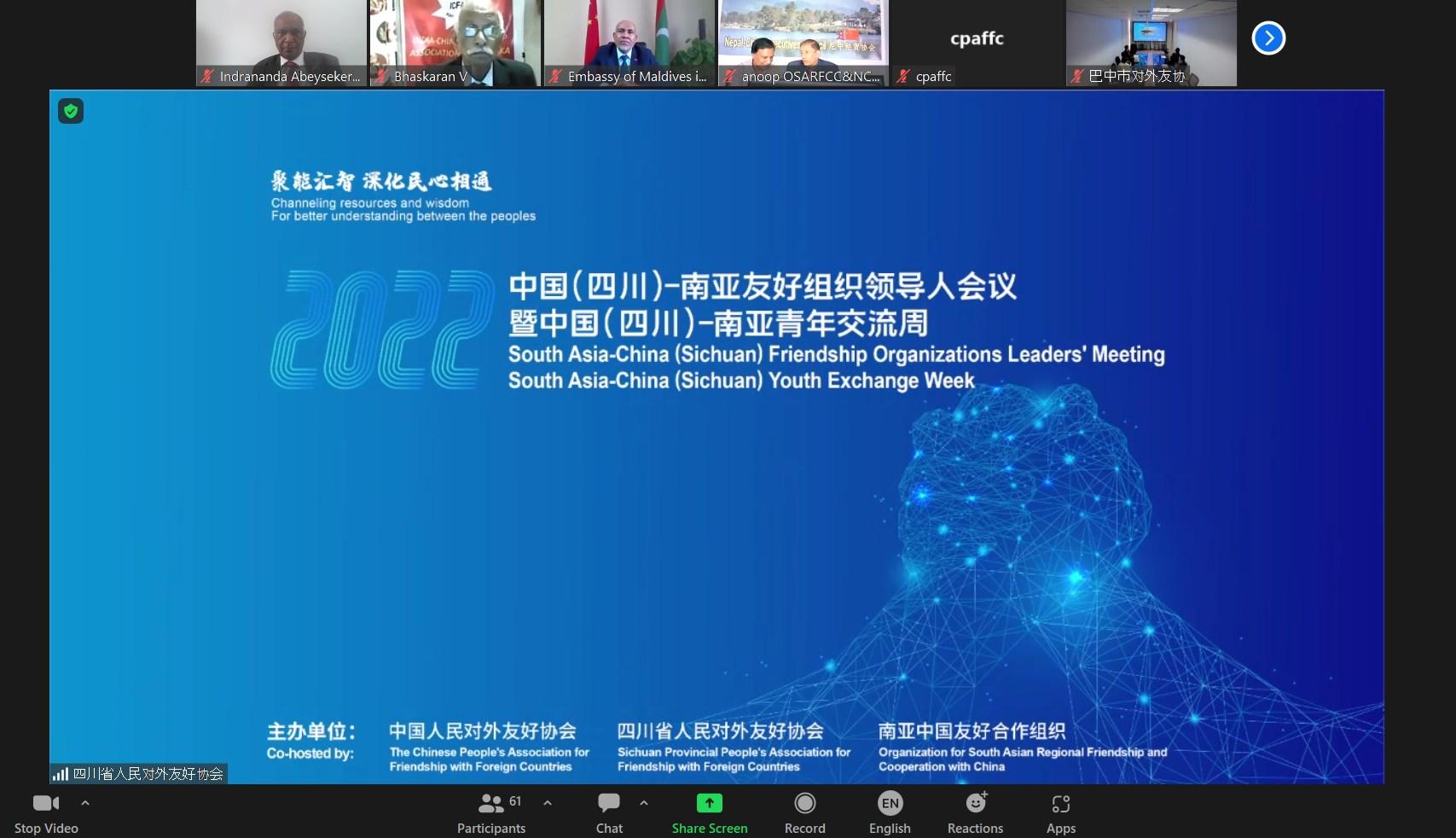Viewport: 1456px width, 838px height.
Task: Select the cpaffc participant tile
Action: (x=977, y=43)
